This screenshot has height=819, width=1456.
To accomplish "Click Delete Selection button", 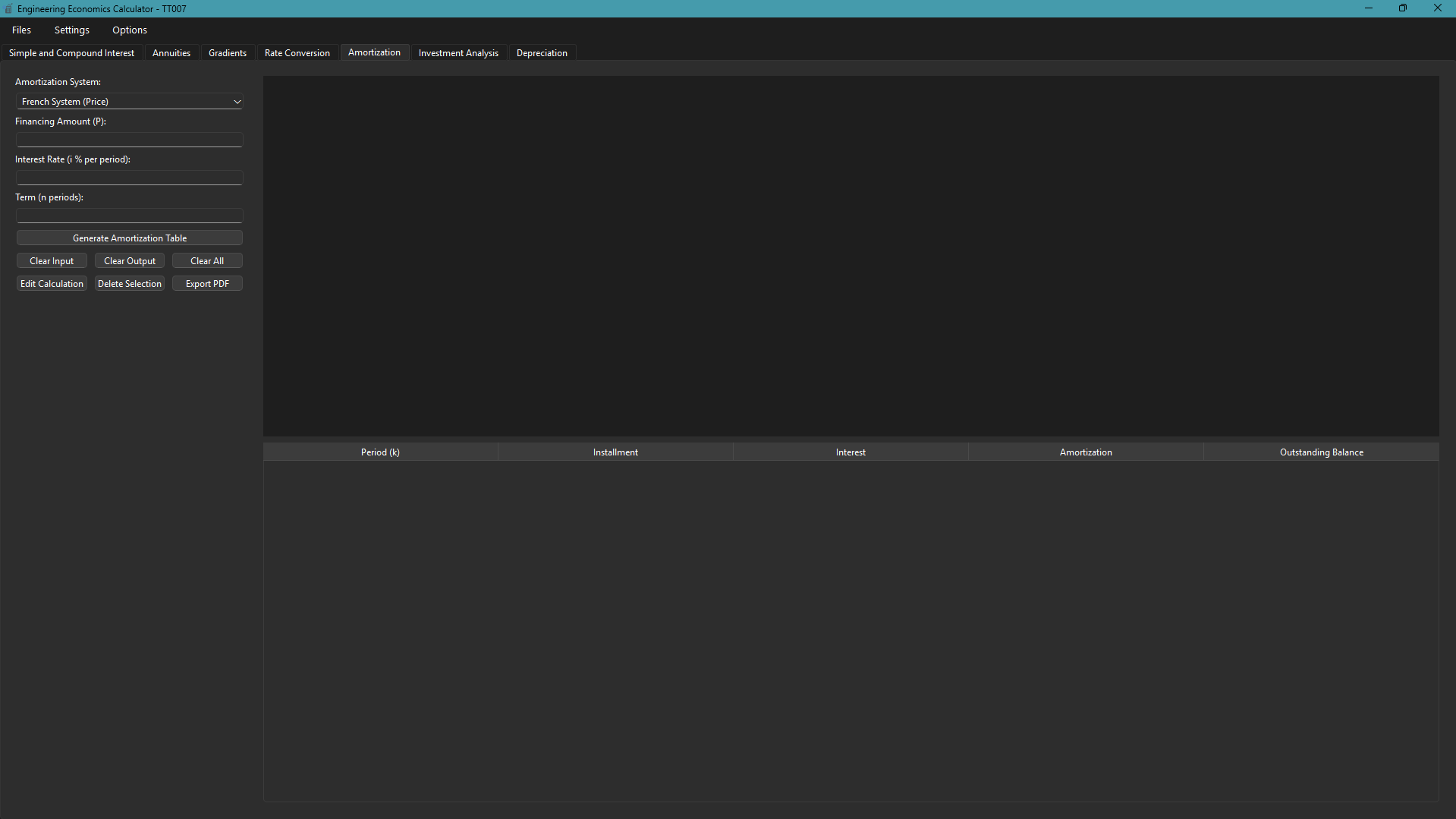I will (130, 284).
